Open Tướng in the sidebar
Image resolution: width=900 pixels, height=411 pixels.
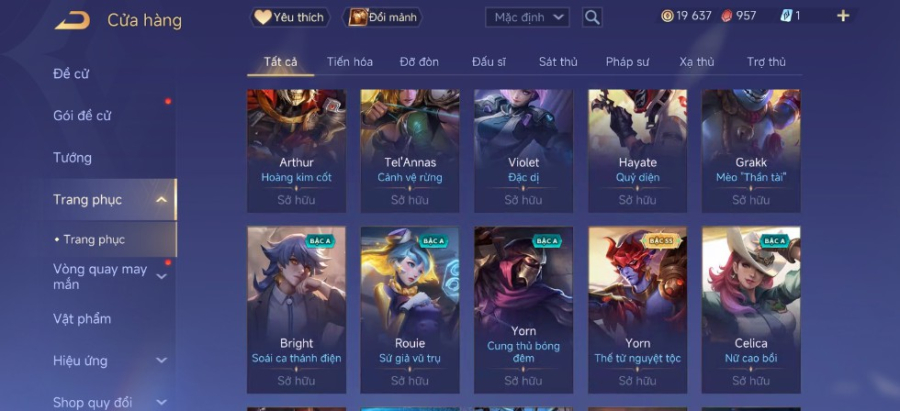(72, 158)
